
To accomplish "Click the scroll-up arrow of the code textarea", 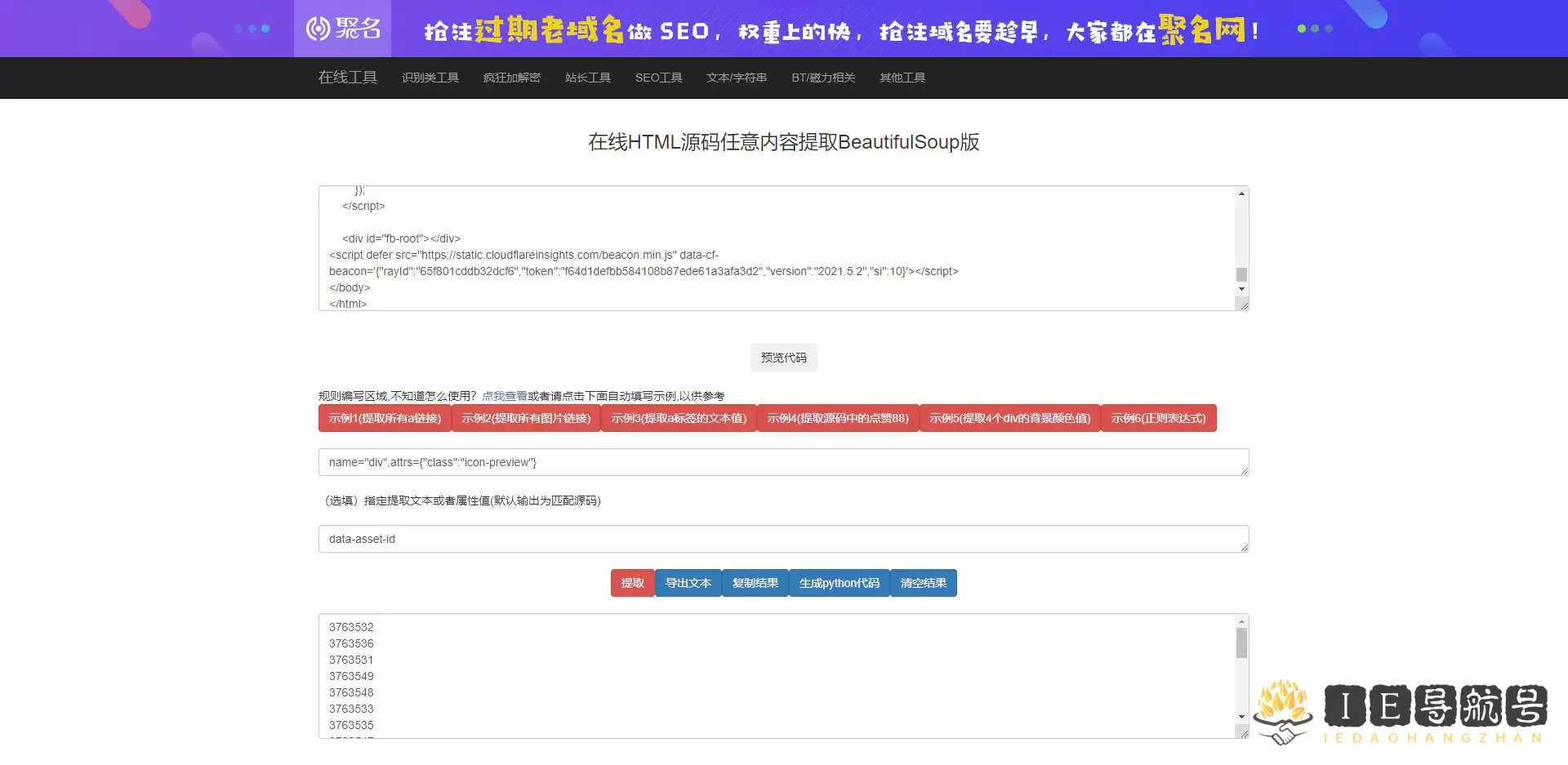I will coord(1241,194).
